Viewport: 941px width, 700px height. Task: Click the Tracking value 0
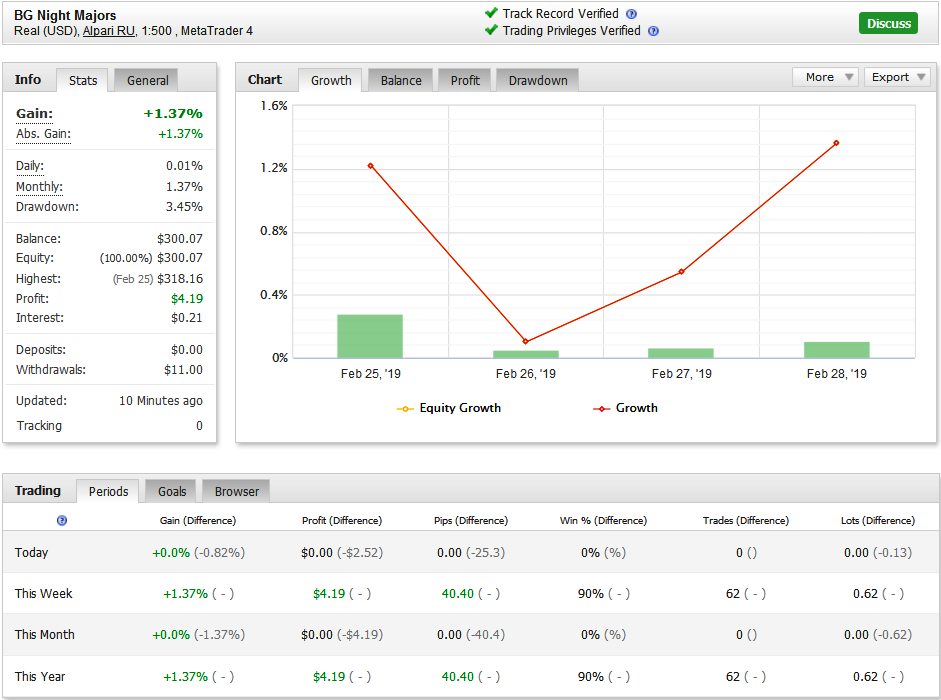click(199, 426)
